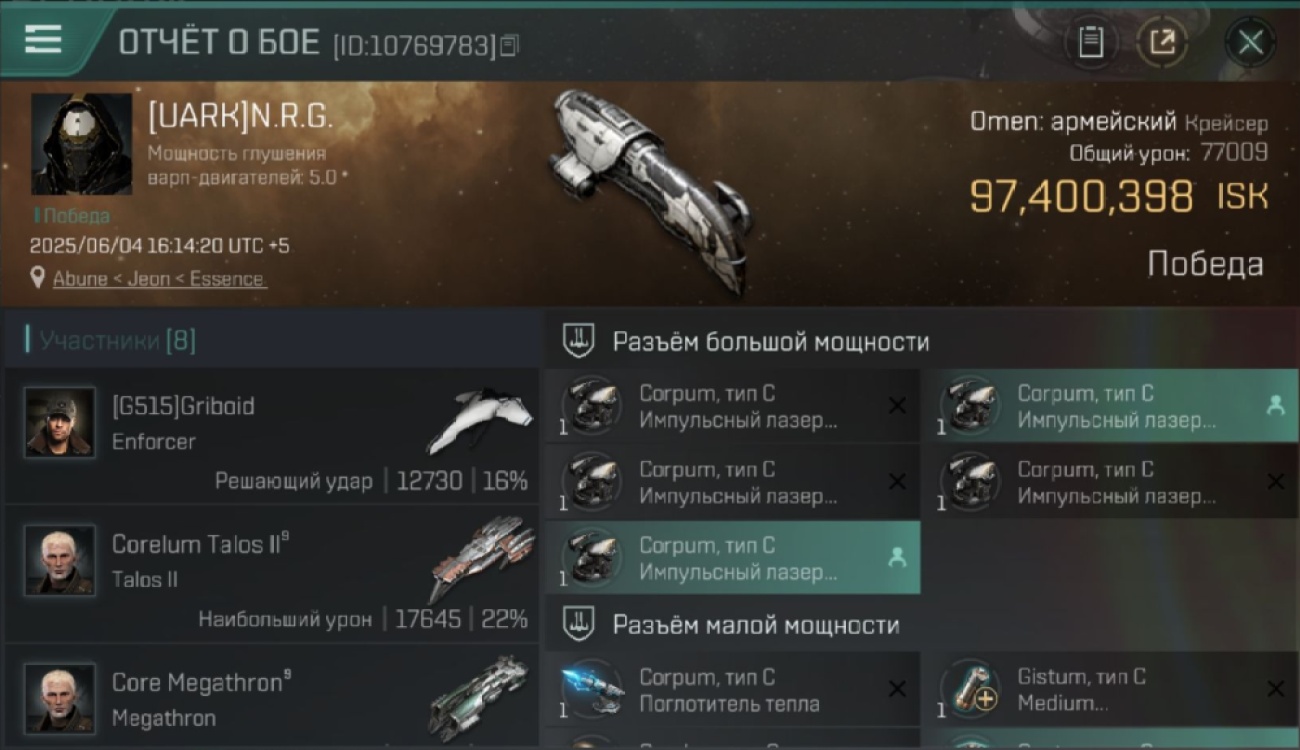Click the Enforcer ship icon

pyautogui.click(x=481, y=421)
